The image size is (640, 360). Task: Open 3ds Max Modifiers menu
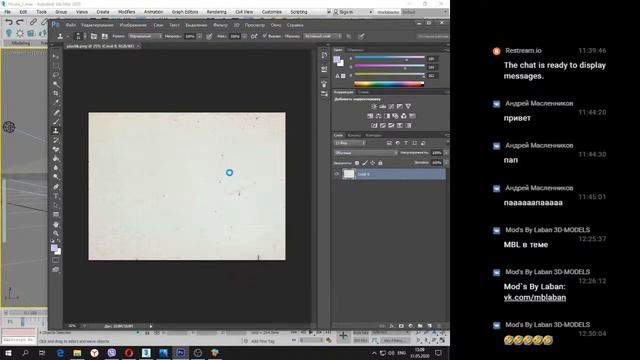tap(127, 12)
